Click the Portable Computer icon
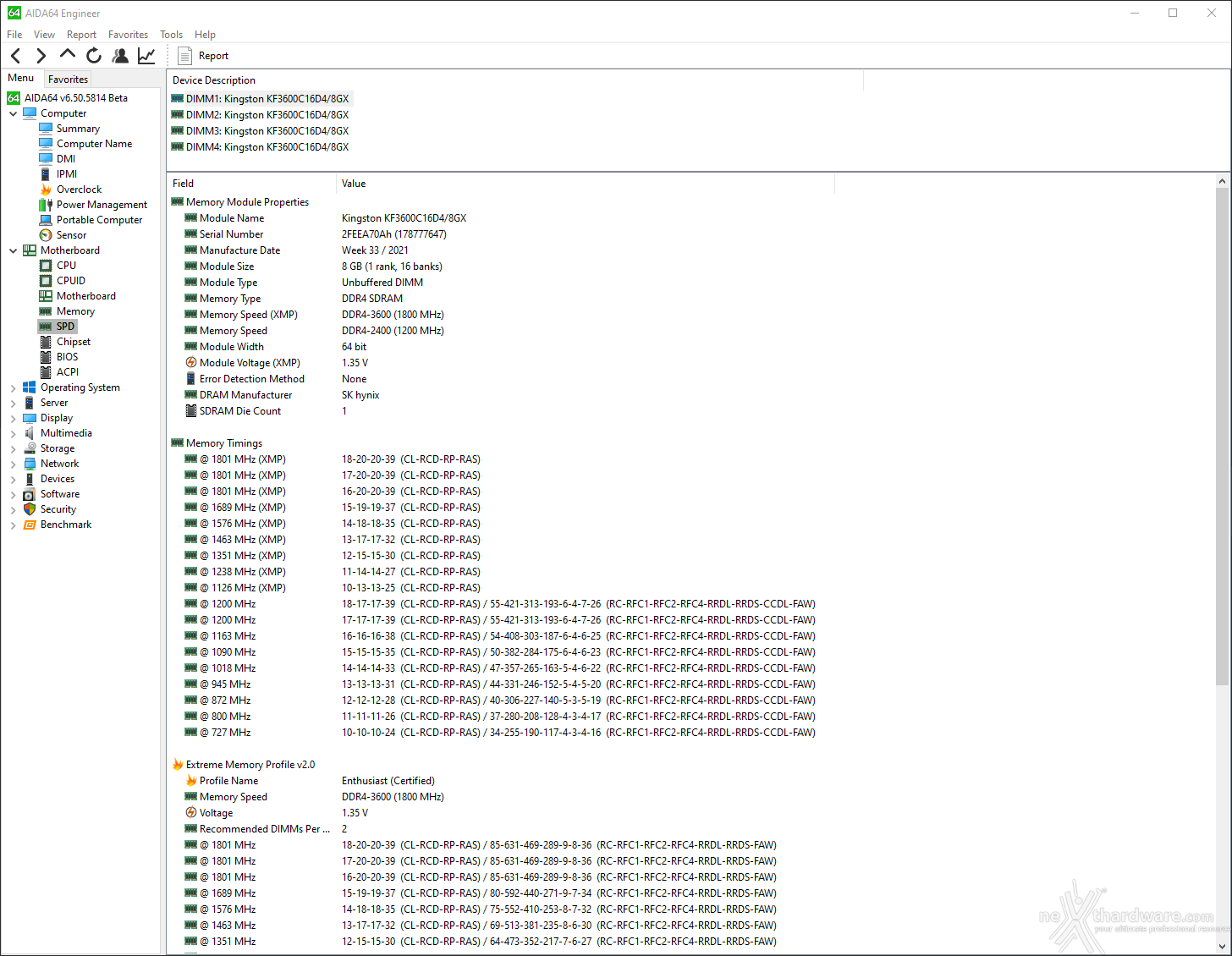Viewport: 1232px width, 956px height. tap(46, 220)
